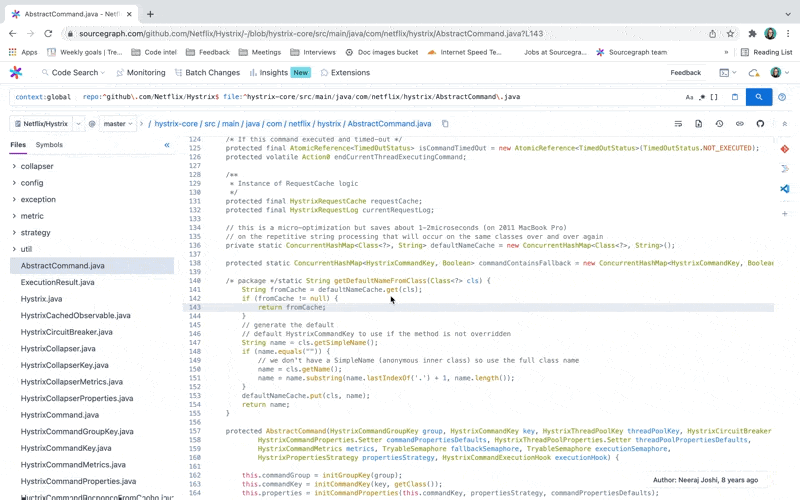The width and height of the screenshot is (800, 500).
Task: Toggle regular expression search mode
Action: click(702, 97)
